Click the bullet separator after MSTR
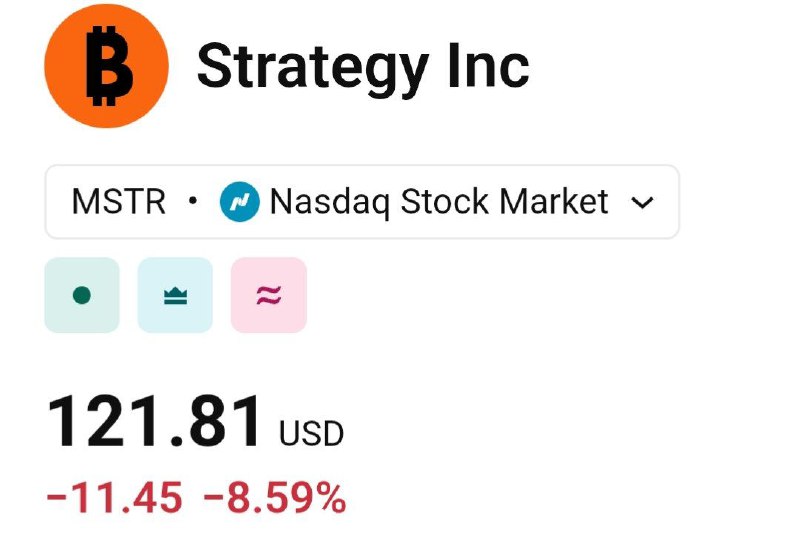 192,202
